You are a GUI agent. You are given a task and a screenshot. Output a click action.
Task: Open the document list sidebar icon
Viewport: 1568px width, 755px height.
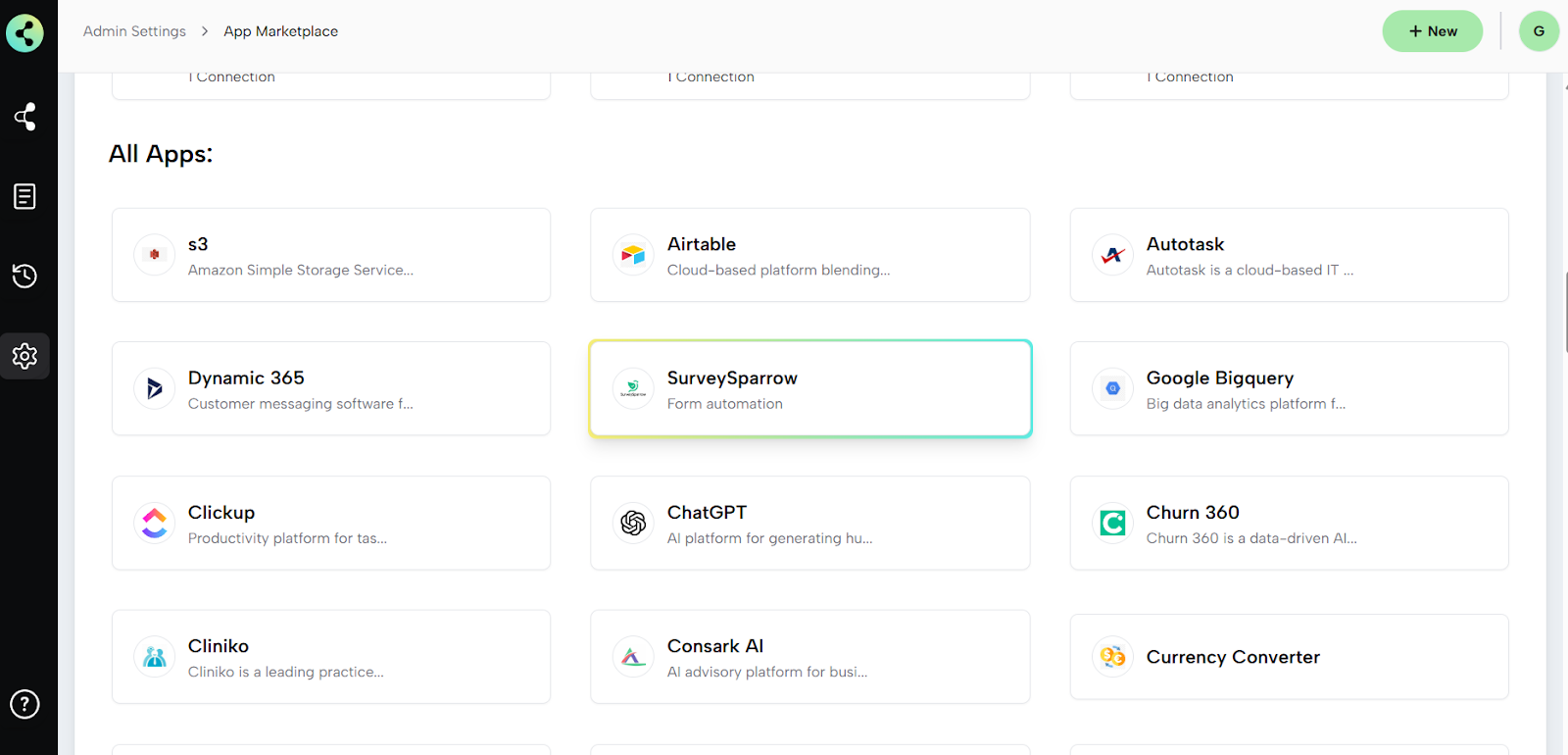[x=24, y=196]
